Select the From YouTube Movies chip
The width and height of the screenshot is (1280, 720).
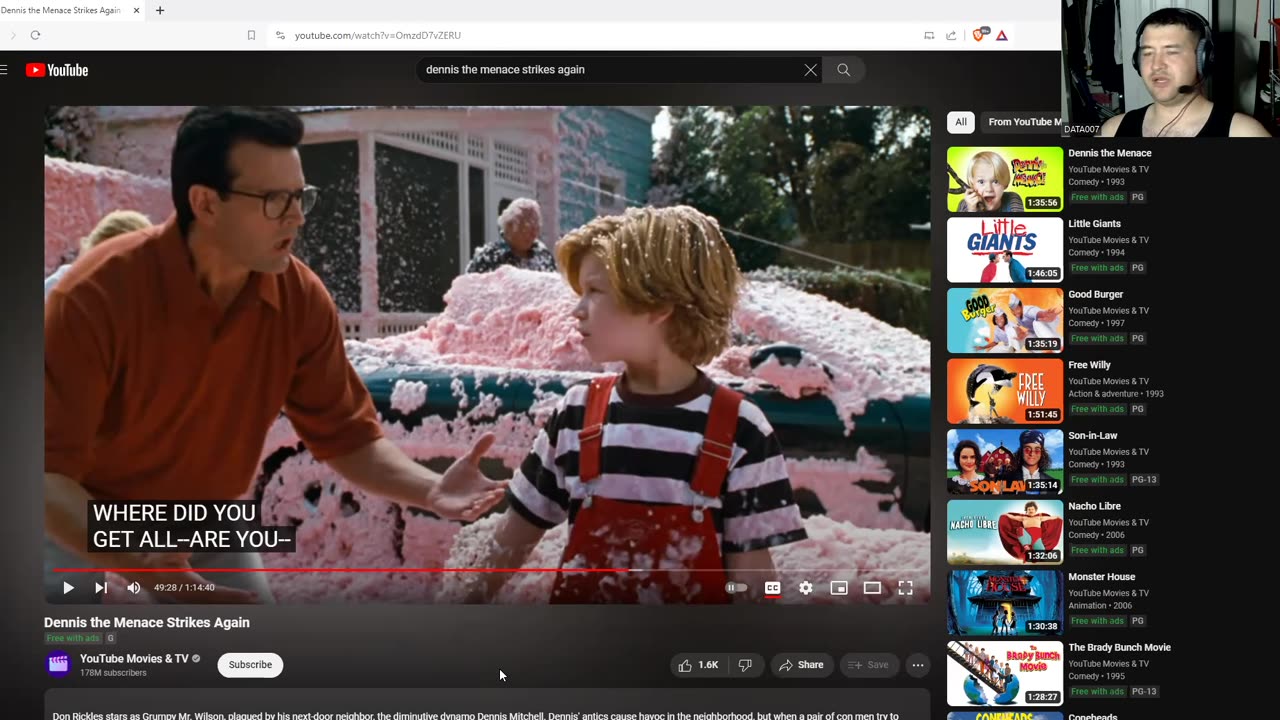(1022, 122)
